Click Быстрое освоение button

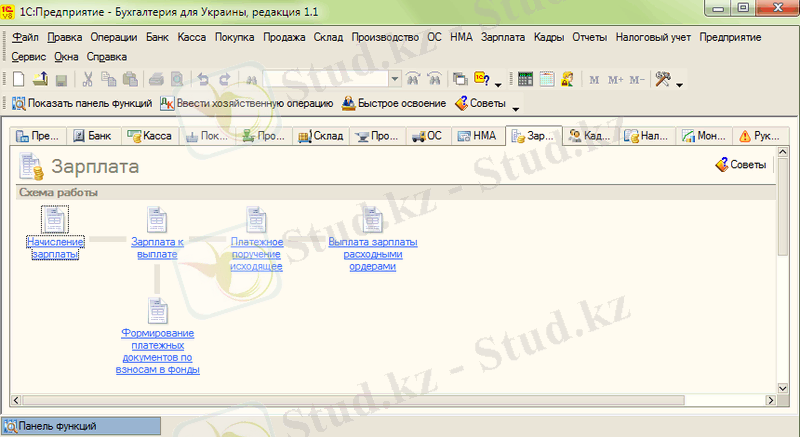[394, 104]
